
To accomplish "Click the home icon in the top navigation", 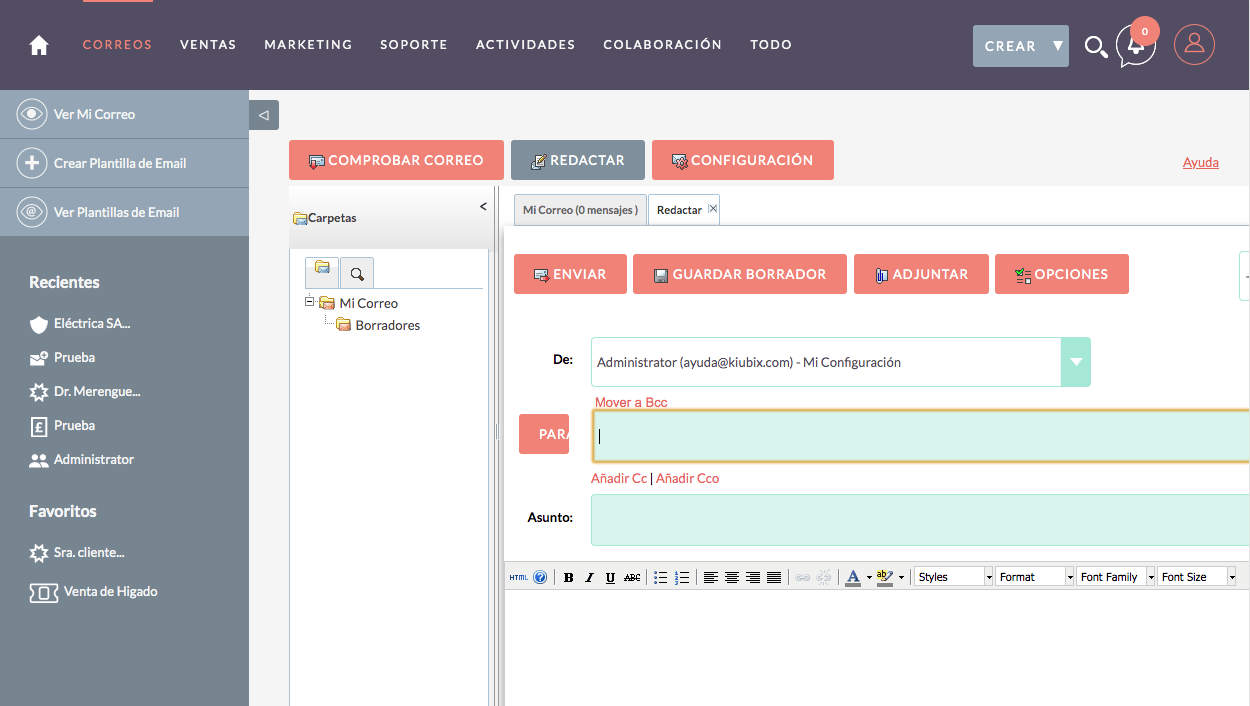I will click(39, 45).
